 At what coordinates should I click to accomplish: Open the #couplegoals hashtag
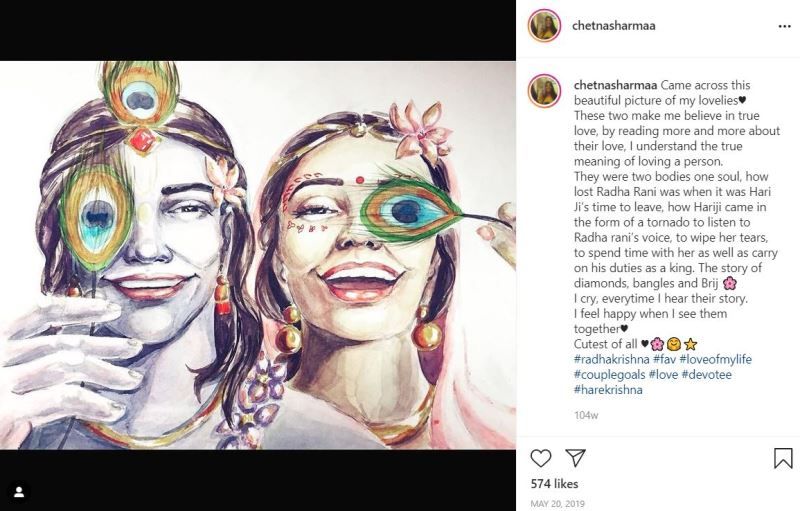609,374
